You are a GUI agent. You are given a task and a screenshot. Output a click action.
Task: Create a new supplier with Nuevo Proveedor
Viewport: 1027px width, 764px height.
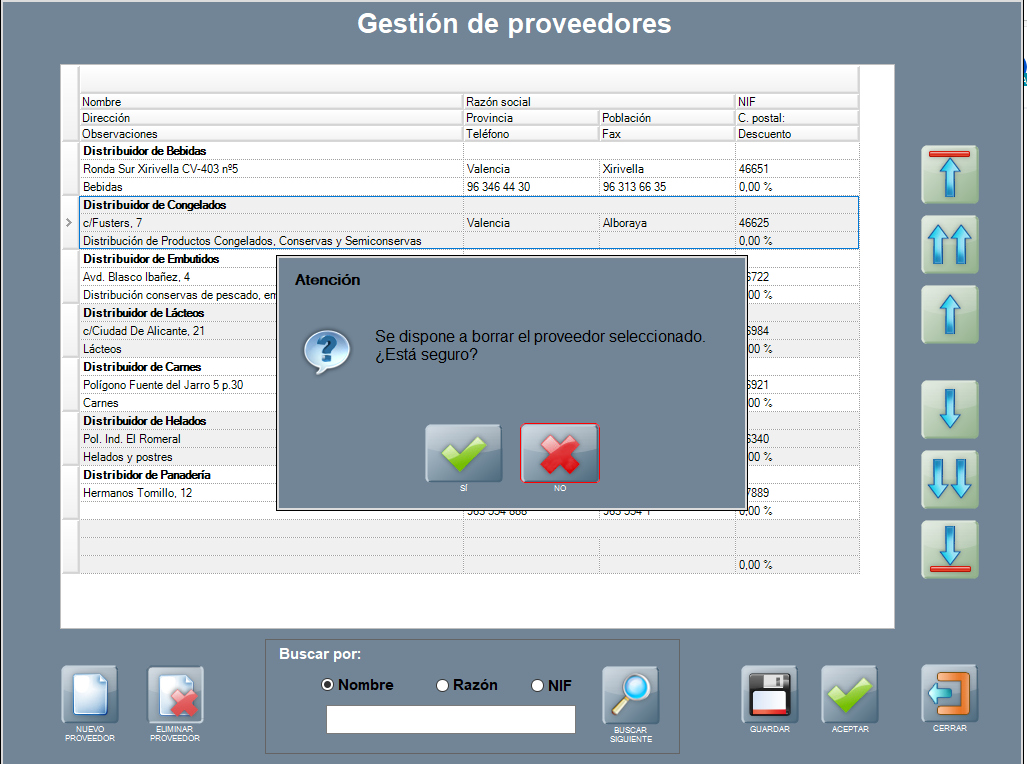90,695
